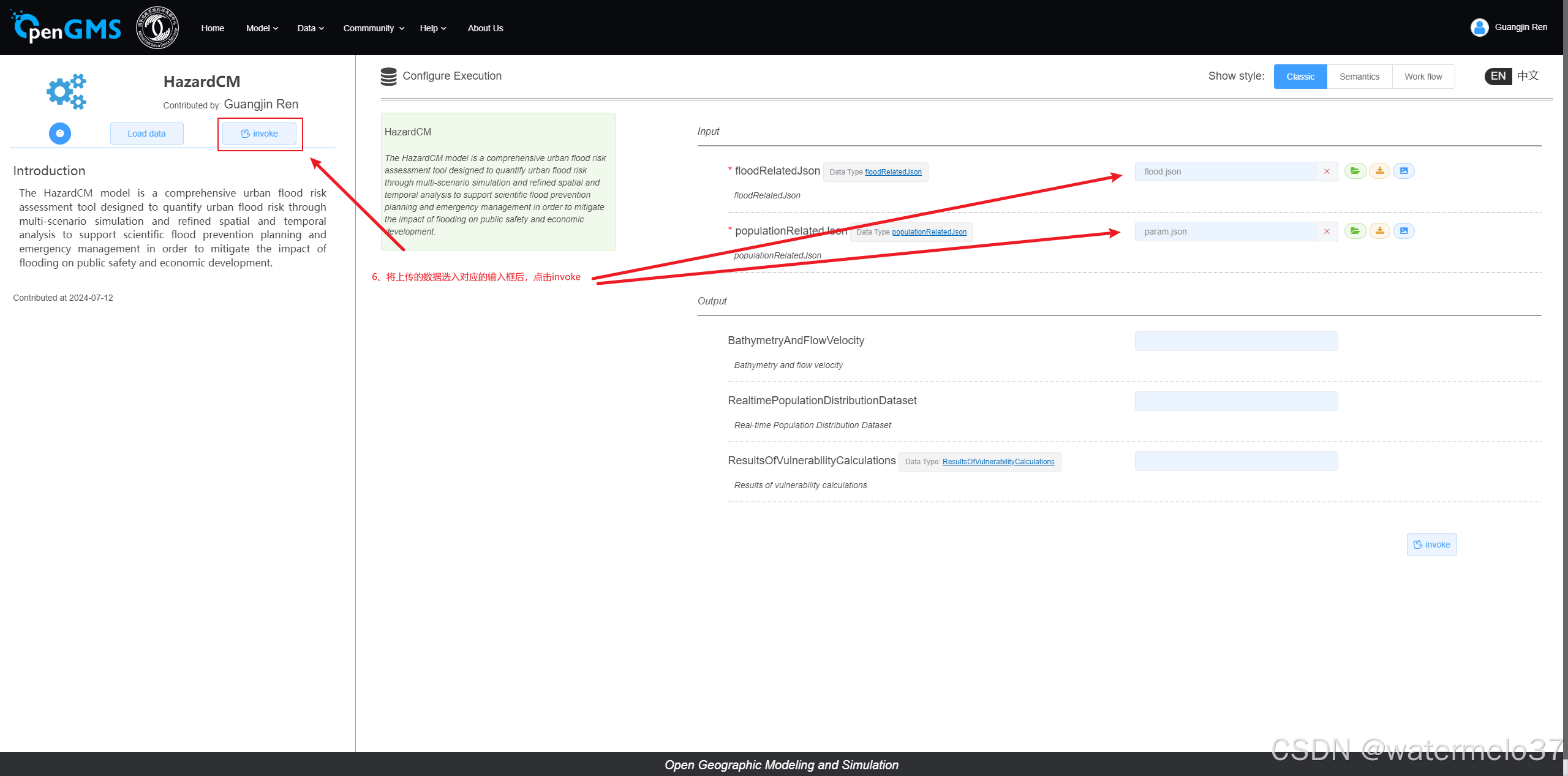
Task: Go to Home in navigation bar
Action: [213, 28]
